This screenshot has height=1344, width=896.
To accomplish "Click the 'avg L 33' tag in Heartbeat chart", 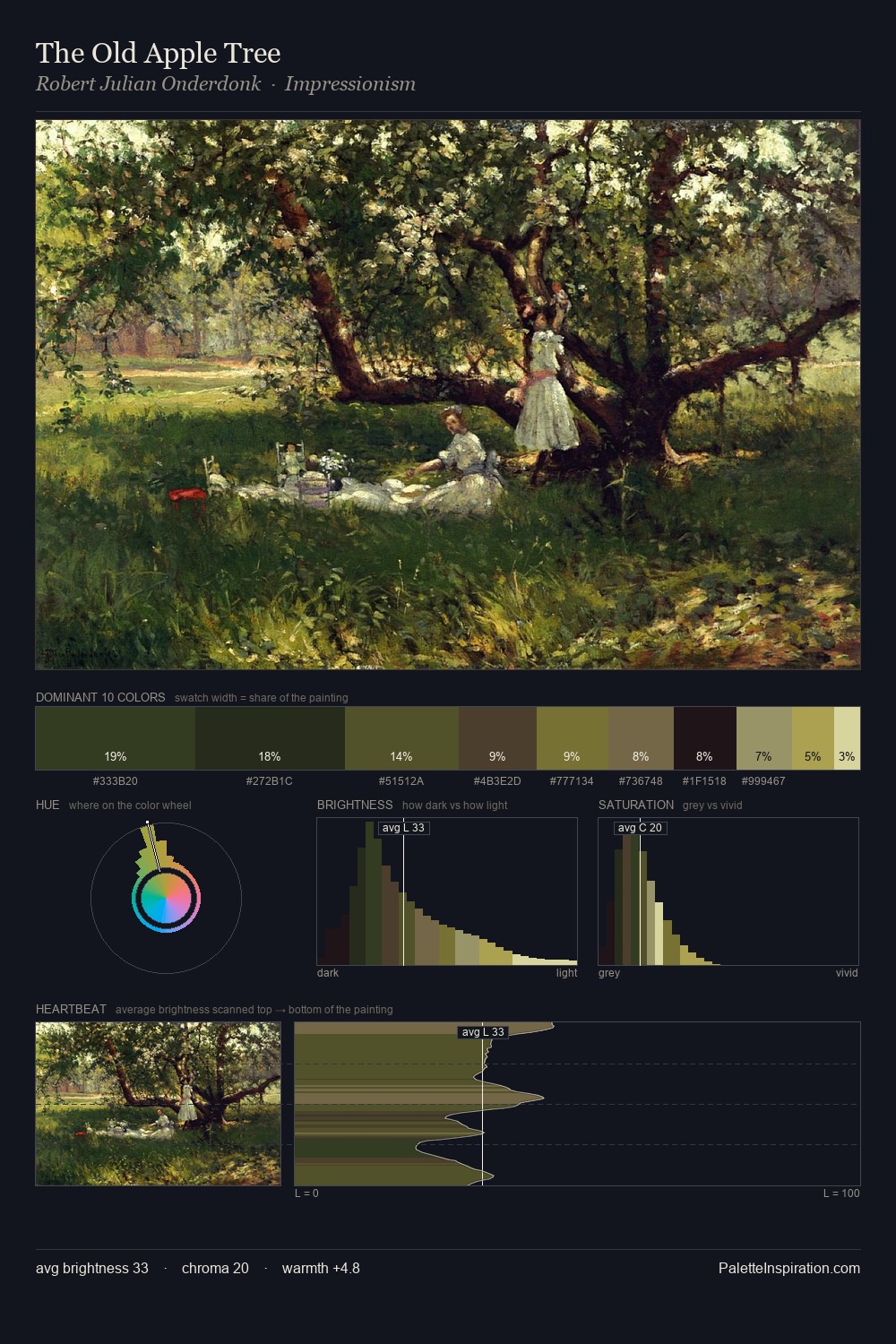I will [483, 1032].
